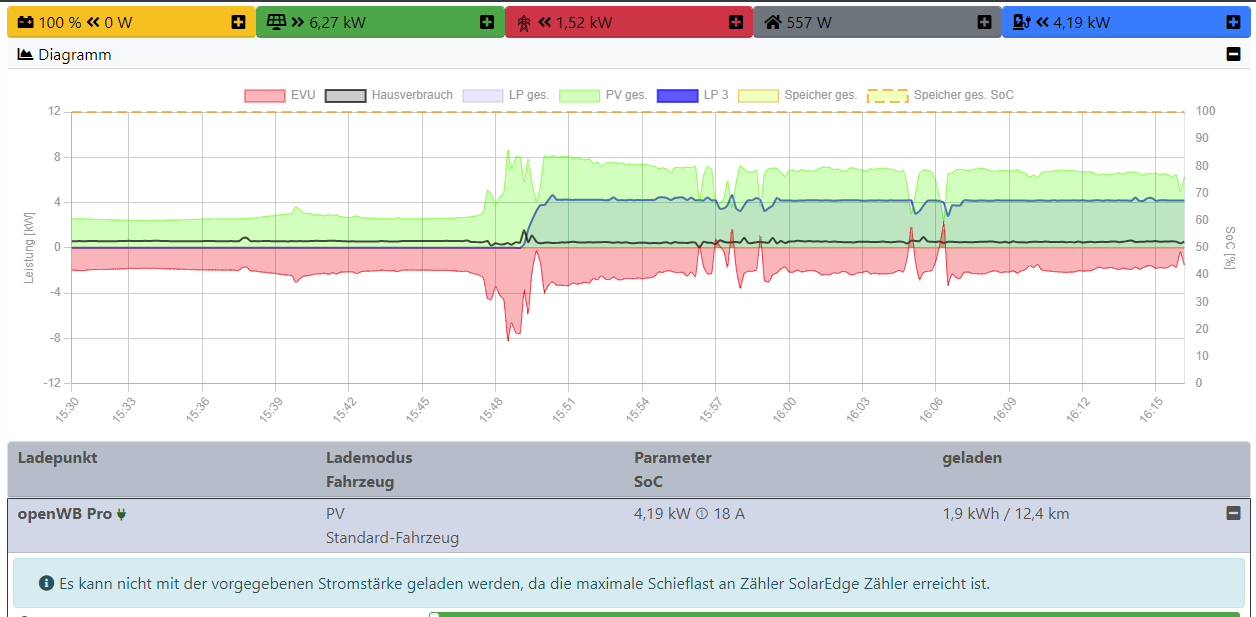Click the red EVU legend color box
This screenshot has height=617, width=1256.
265,95
